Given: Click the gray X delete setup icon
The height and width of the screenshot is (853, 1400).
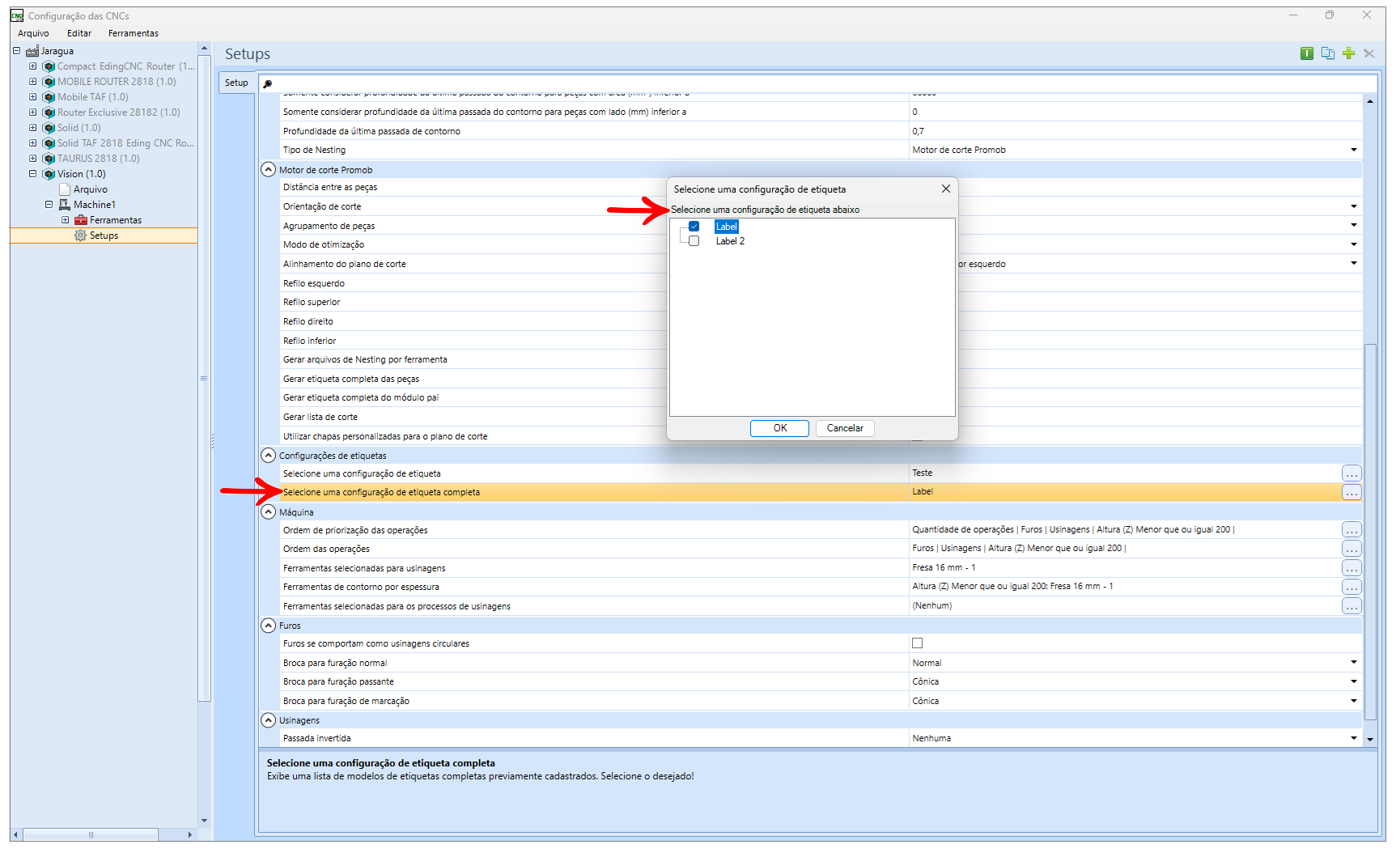Looking at the screenshot, I should click(x=1369, y=53).
